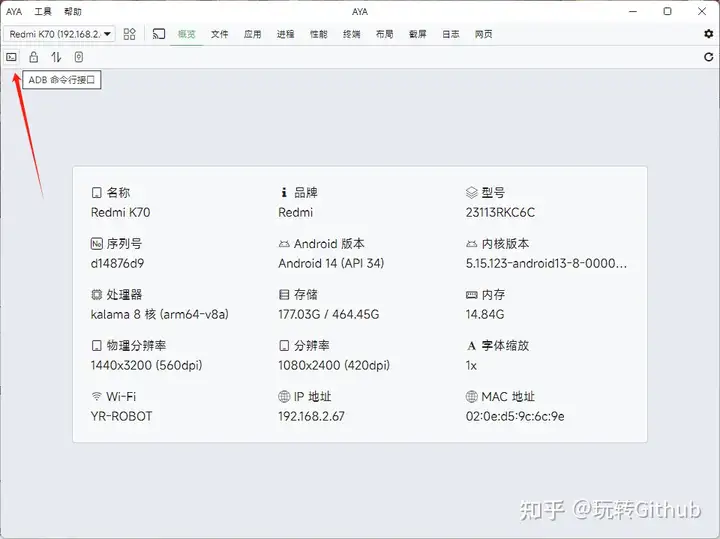The width and height of the screenshot is (720, 539).
Task: Open settings via the gear icon
Action: point(709,34)
